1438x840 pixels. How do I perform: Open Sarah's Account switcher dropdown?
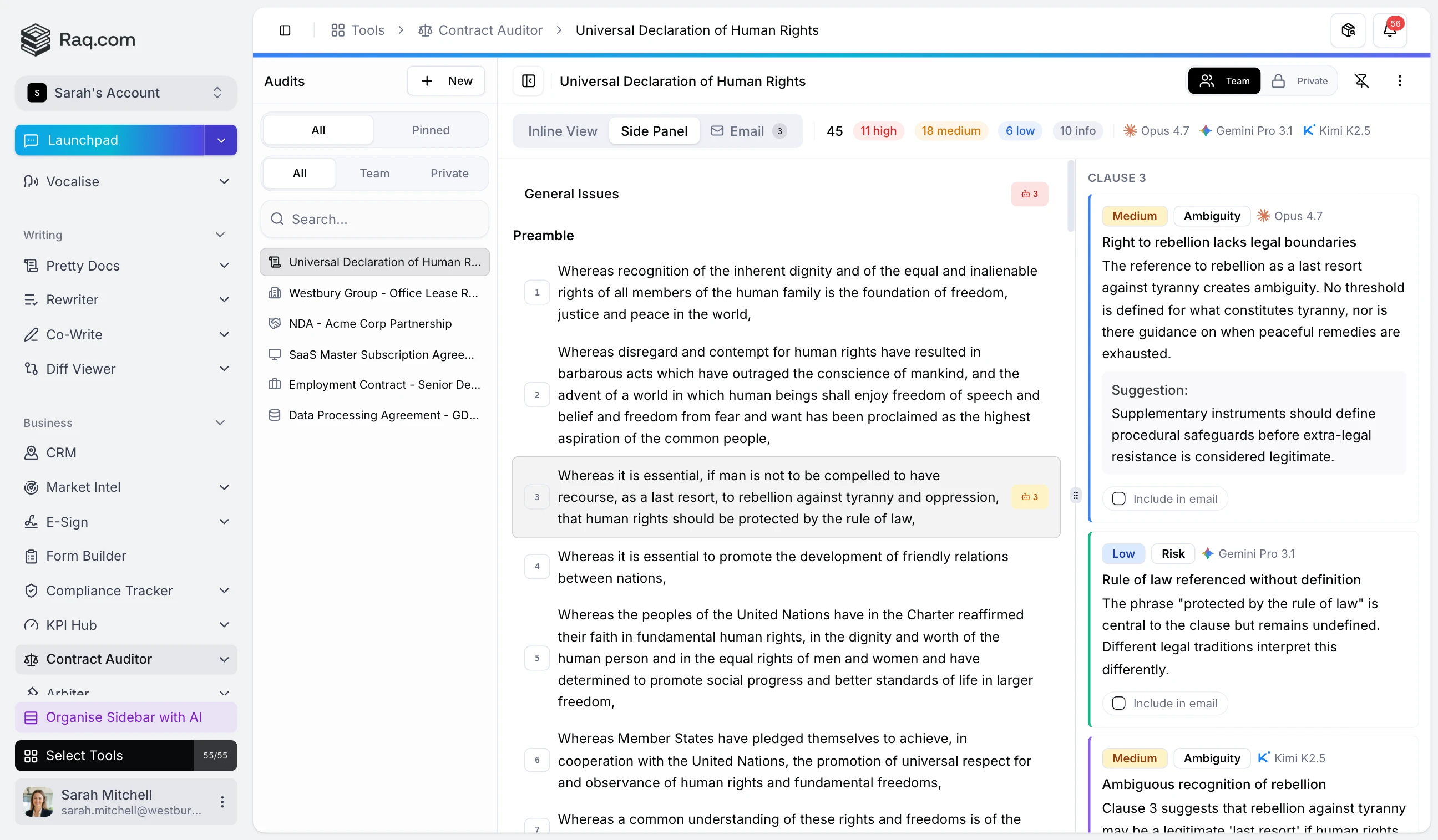click(x=125, y=93)
